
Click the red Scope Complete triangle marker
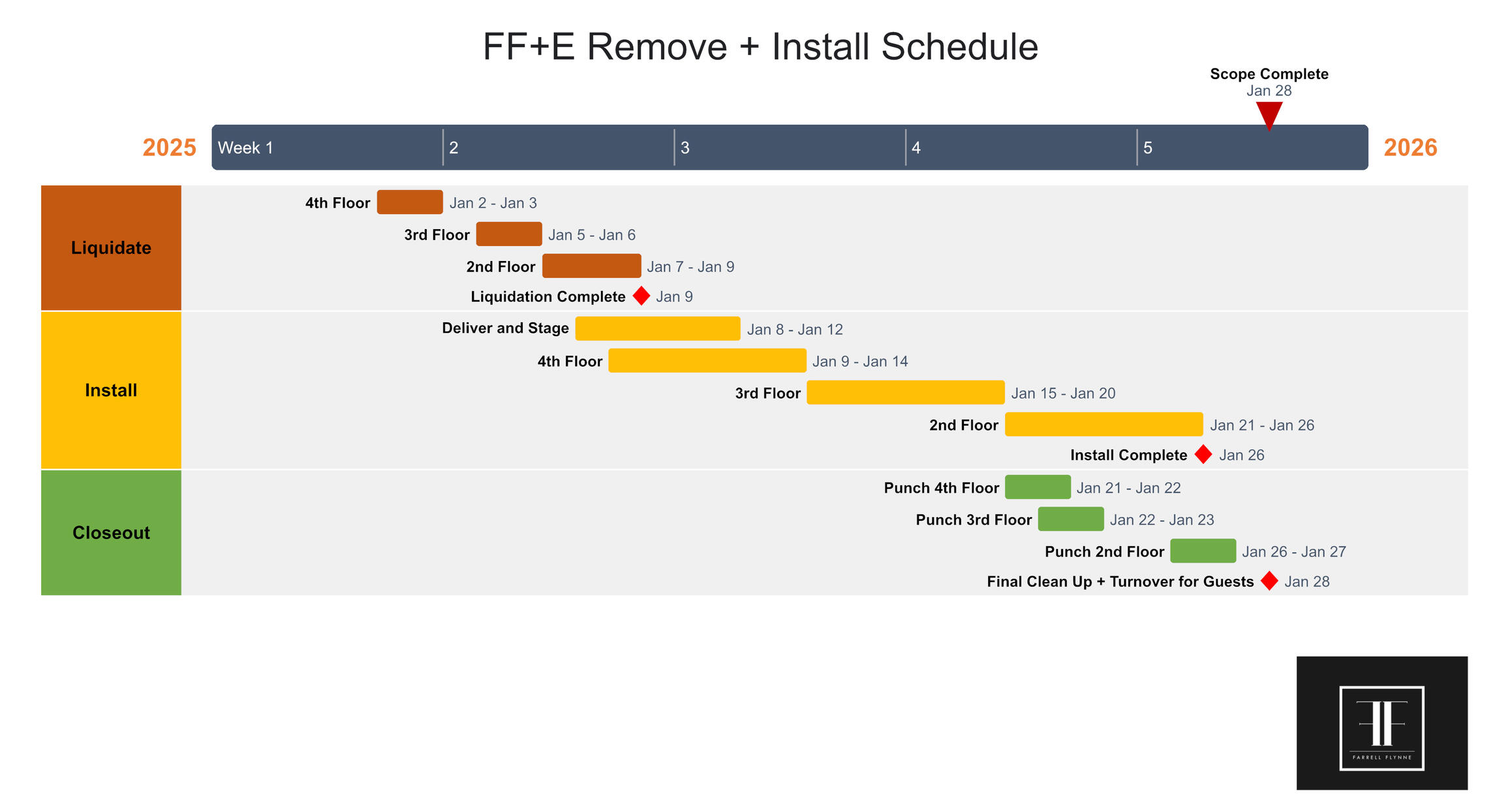click(x=1269, y=115)
